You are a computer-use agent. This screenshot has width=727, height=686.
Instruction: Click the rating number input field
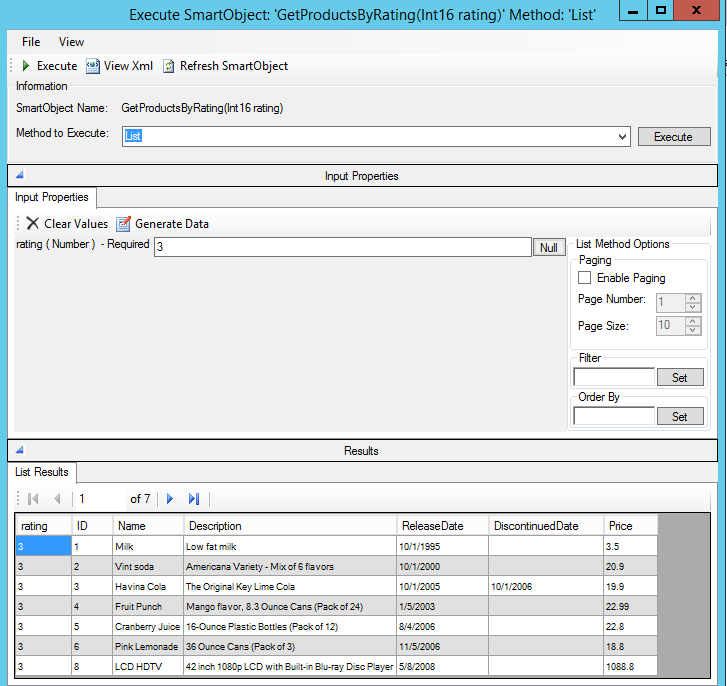[342, 247]
